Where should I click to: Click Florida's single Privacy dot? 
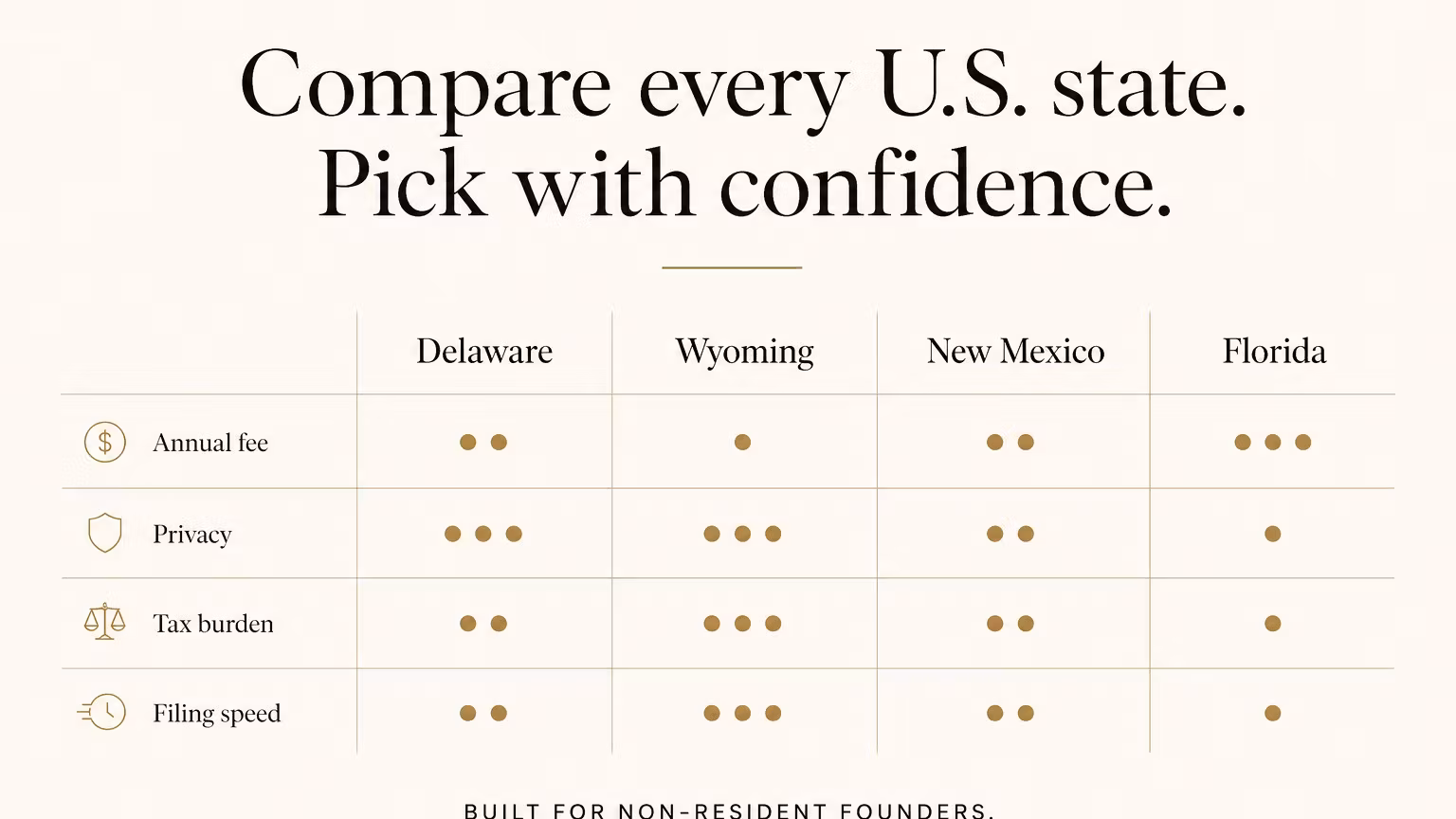[1273, 534]
